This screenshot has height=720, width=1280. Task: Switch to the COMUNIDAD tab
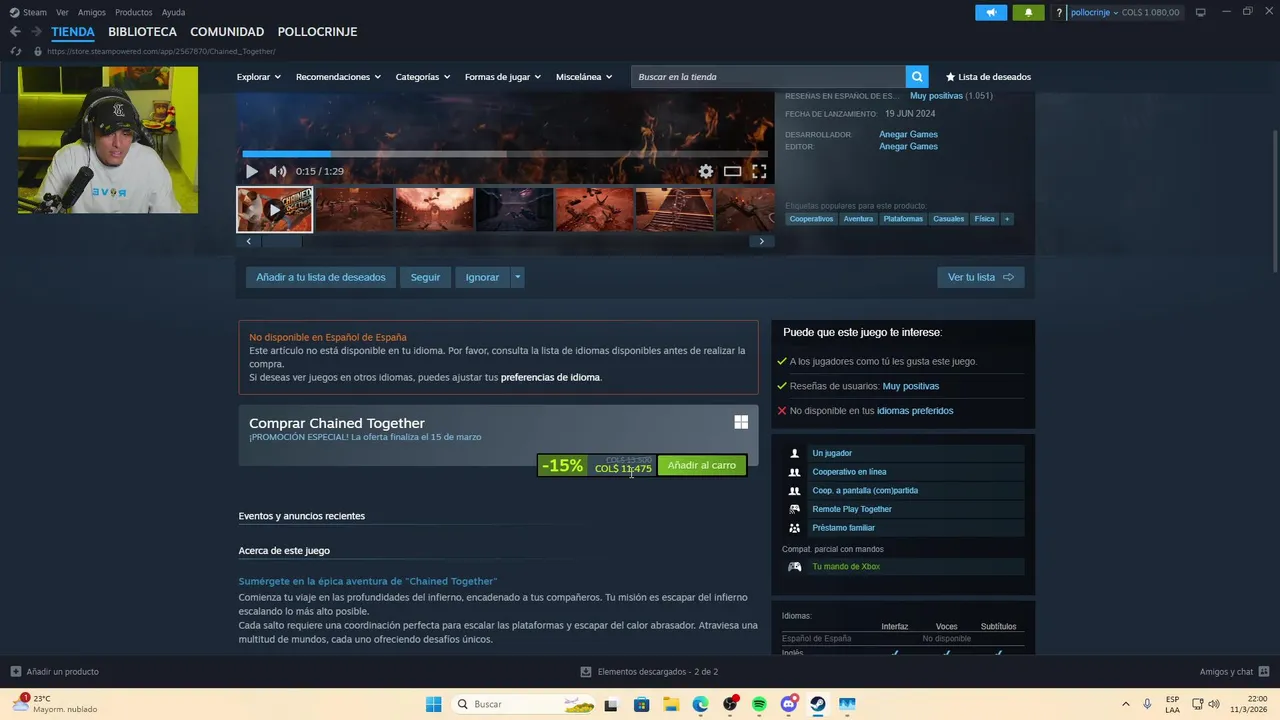tap(227, 32)
